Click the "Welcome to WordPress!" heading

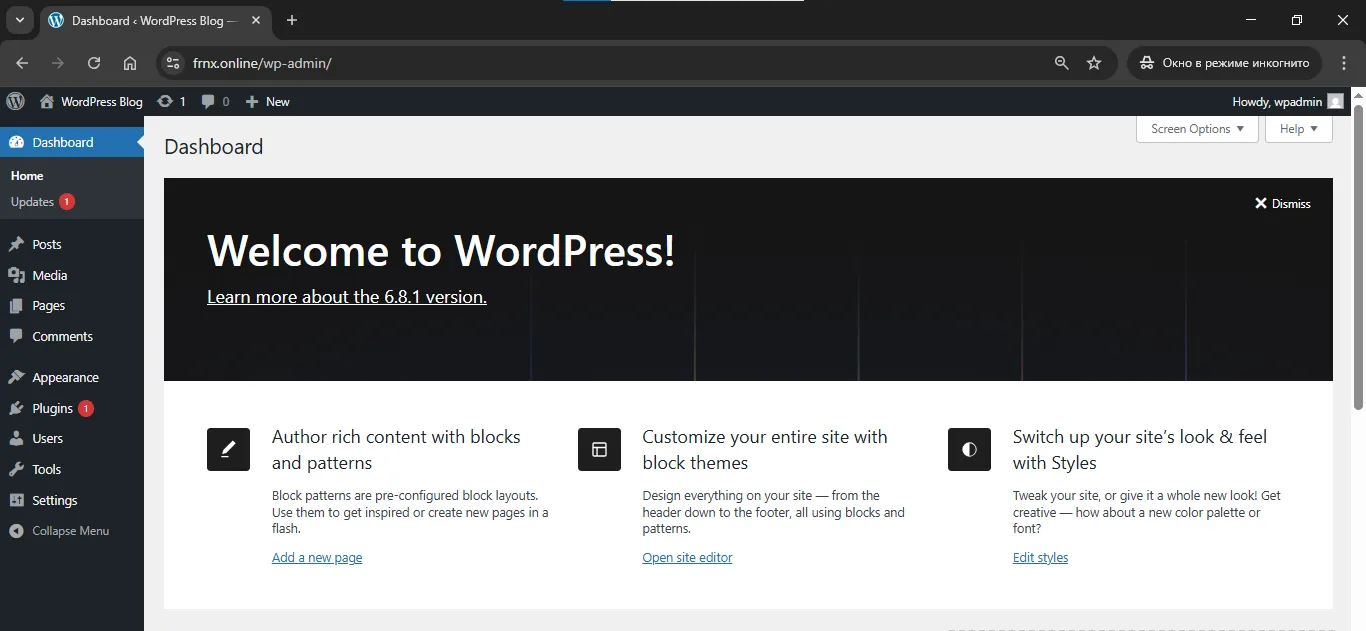point(441,250)
